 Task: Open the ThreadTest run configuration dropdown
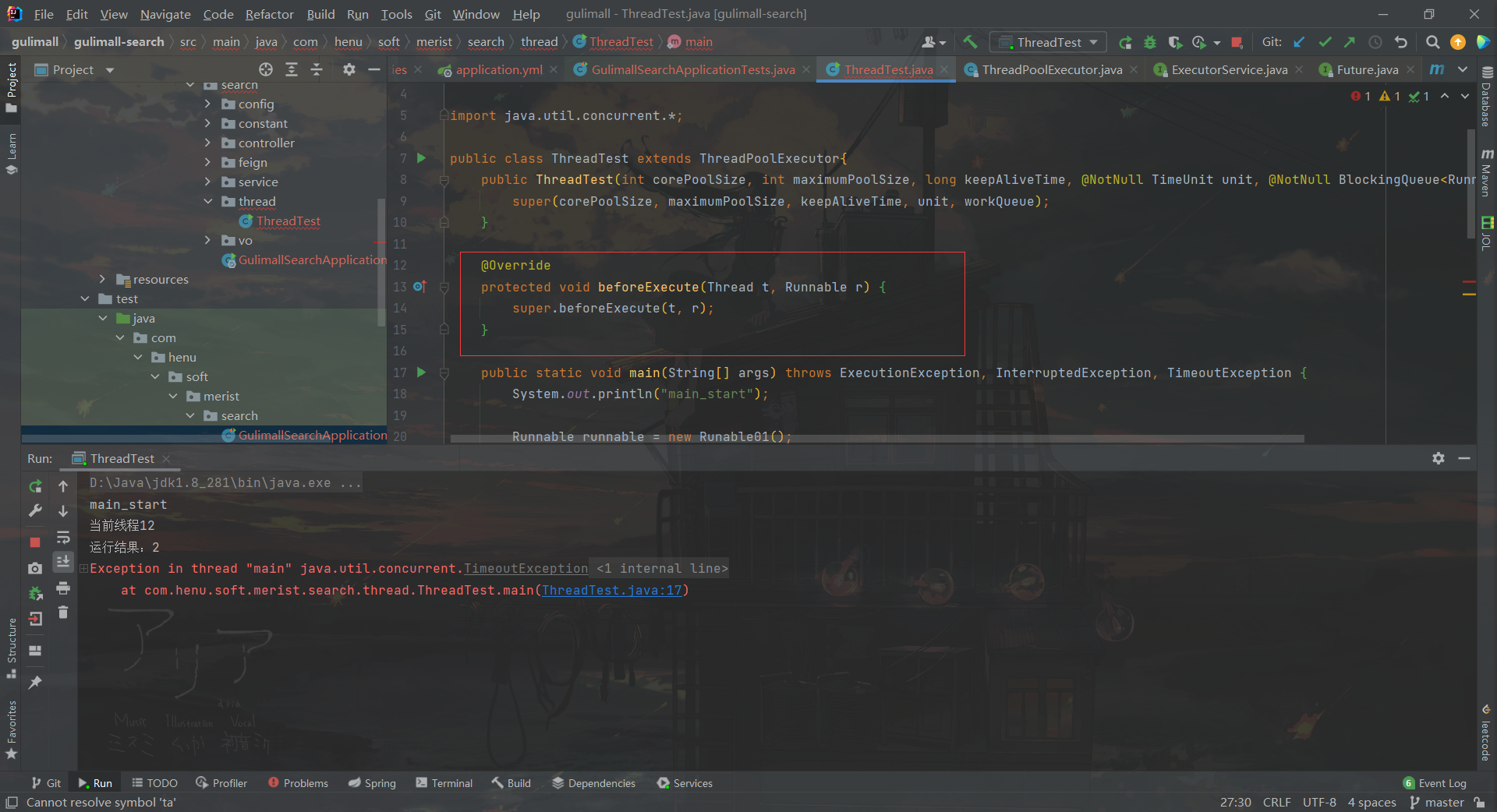point(1049,42)
